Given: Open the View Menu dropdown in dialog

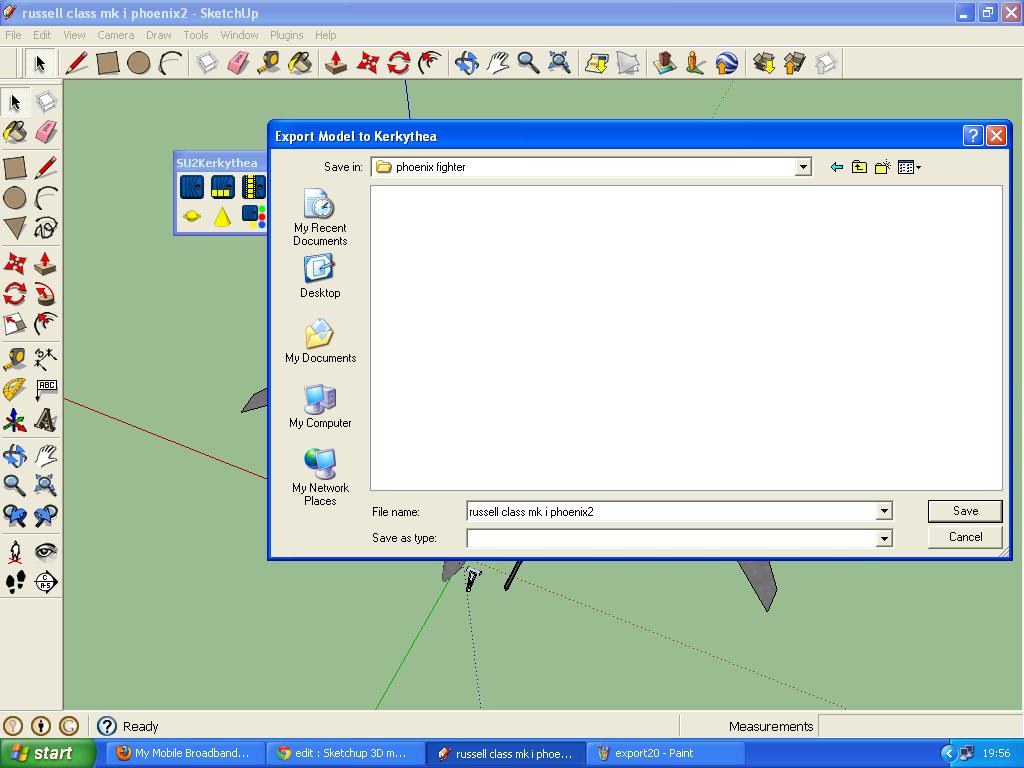Looking at the screenshot, I should point(909,167).
